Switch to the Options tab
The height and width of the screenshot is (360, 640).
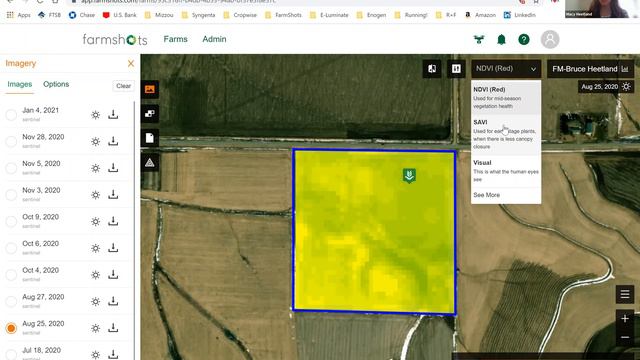click(x=56, y=84)
